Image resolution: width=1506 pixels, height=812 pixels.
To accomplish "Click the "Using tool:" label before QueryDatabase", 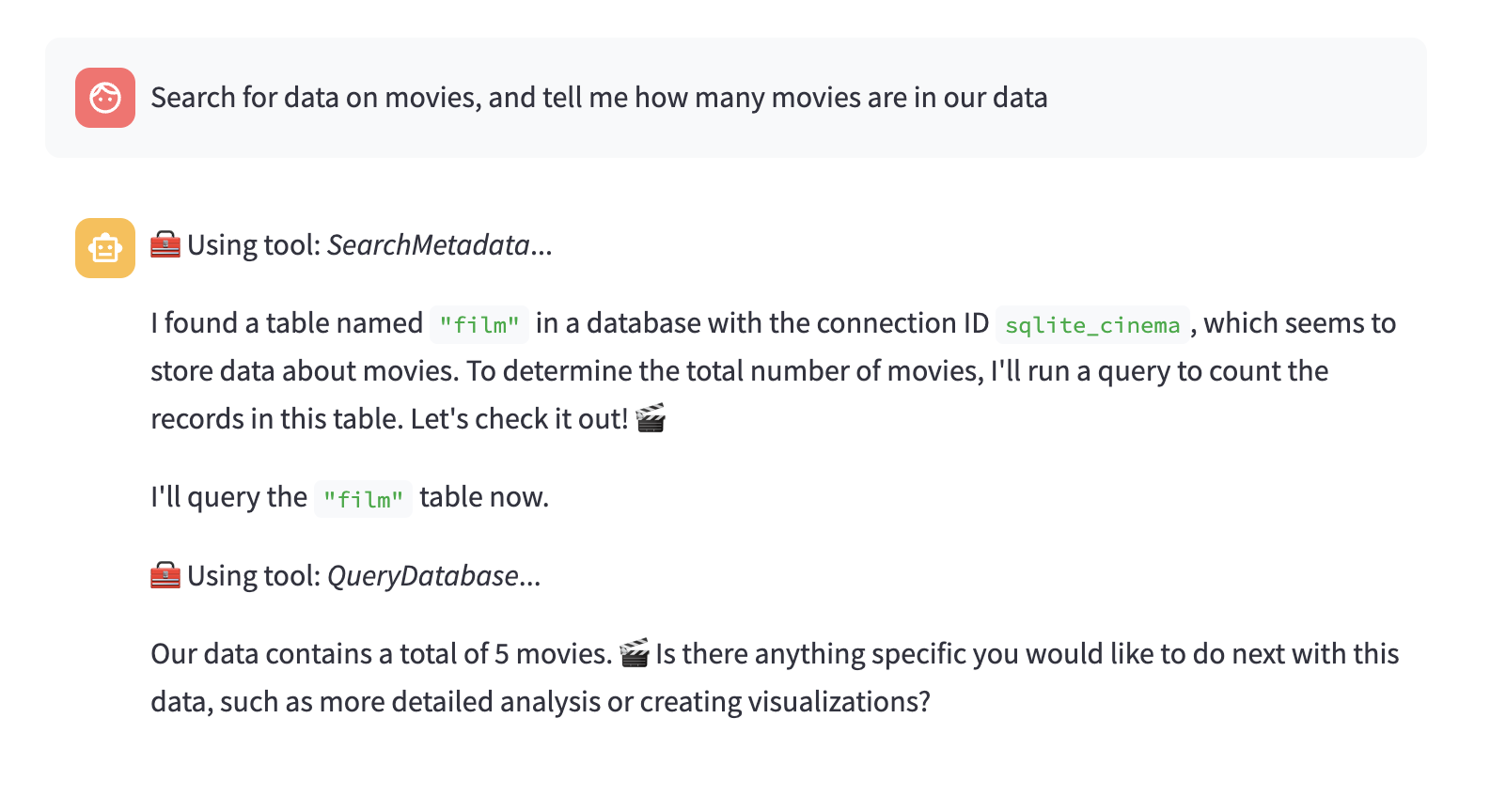I will pyautogui.click(x=254, y=576).
